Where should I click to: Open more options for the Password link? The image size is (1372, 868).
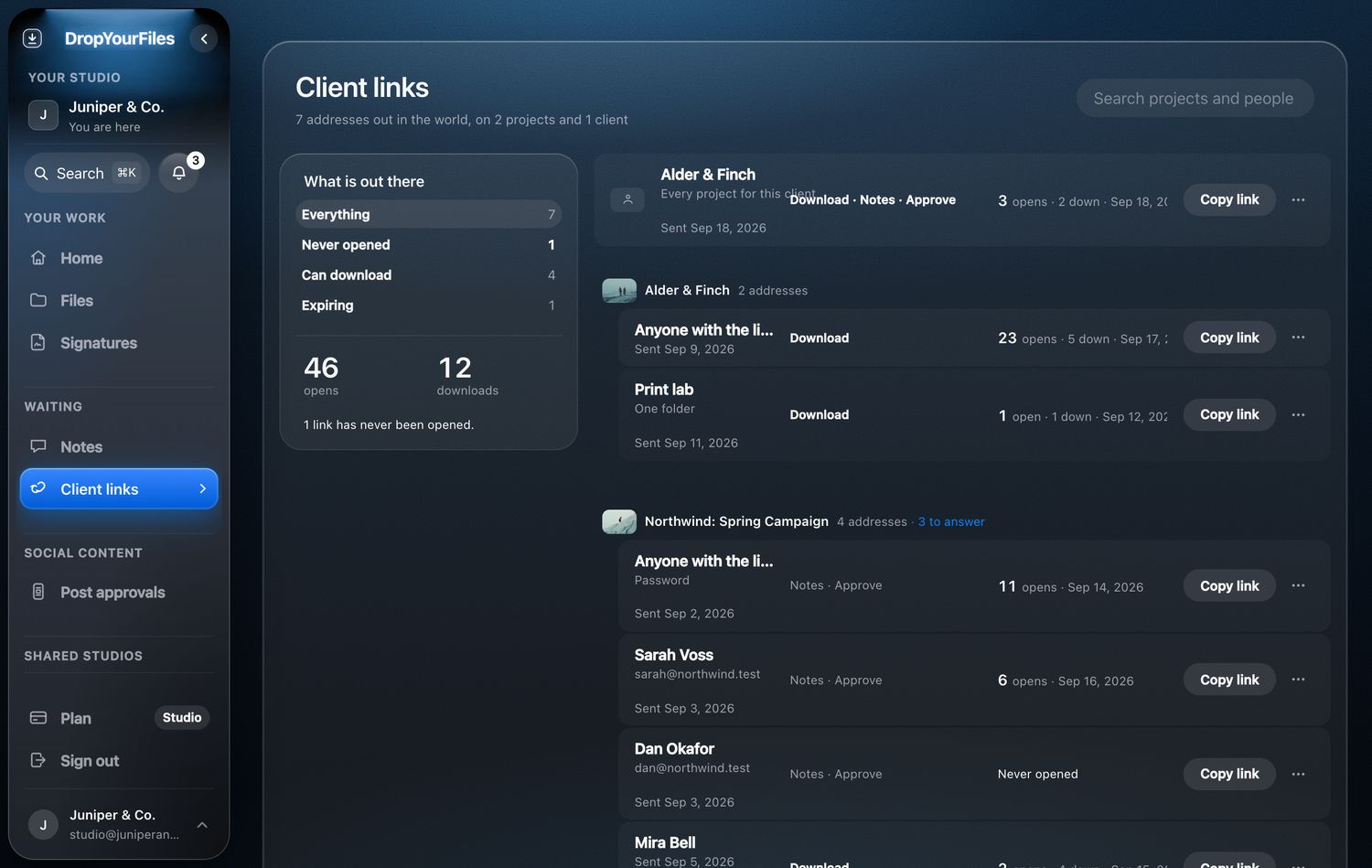[x=1298, y=585]
